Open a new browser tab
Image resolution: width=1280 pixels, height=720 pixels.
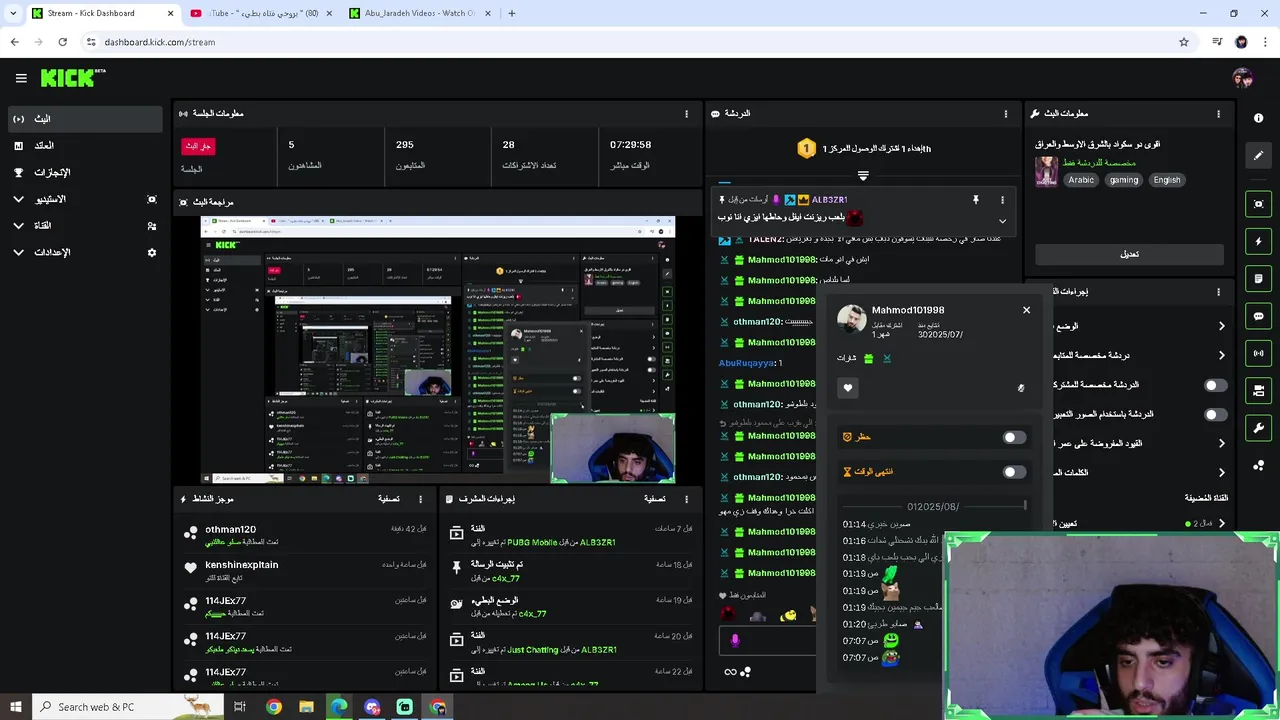pyautogui.click(x=512, y=13)
